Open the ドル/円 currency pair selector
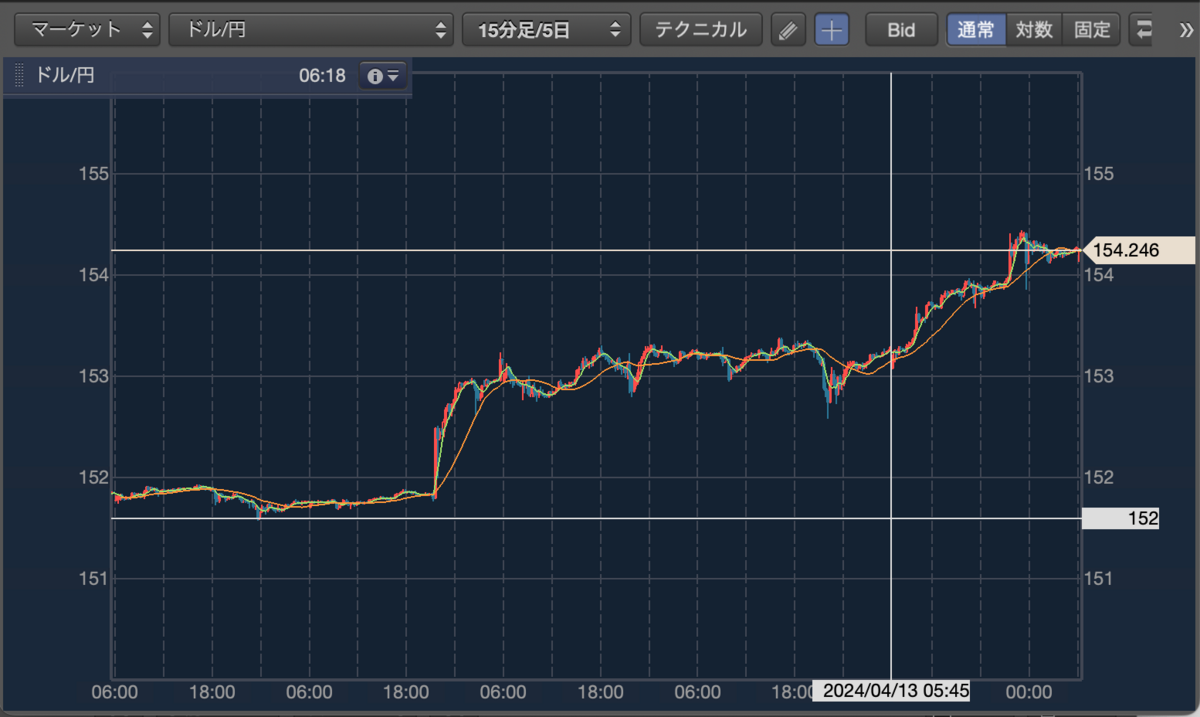 [x=311, y=29]
